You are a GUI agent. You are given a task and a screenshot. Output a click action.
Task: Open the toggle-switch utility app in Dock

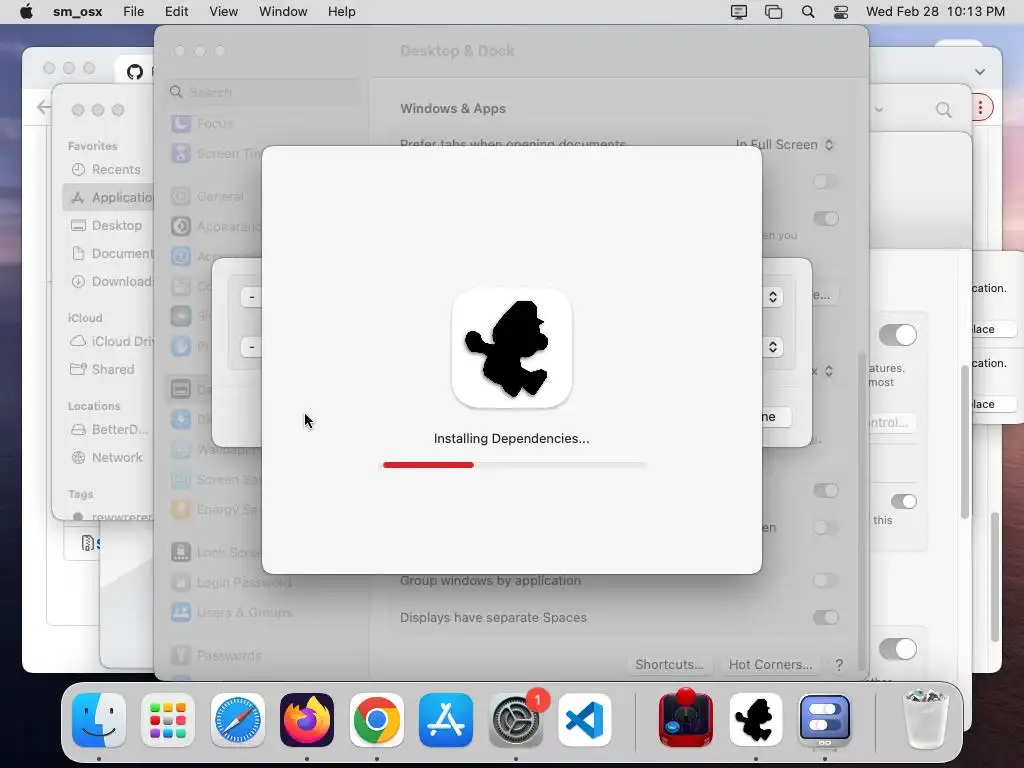pyautogui.click(x=825, y=720)
